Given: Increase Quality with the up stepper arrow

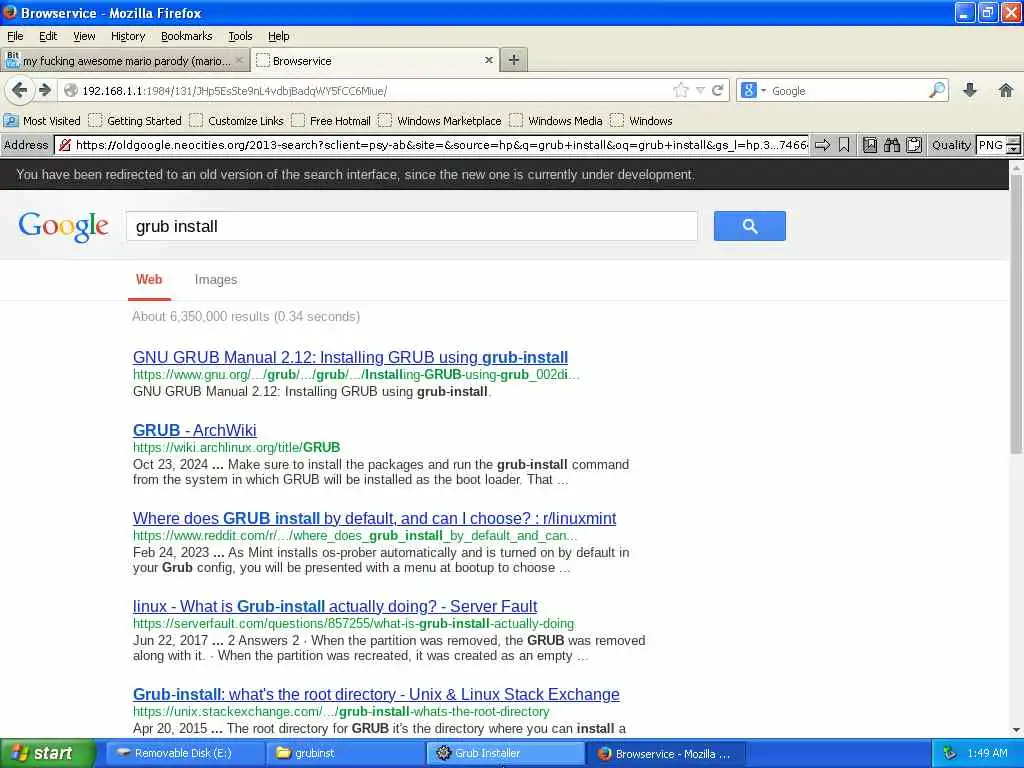Looking at the screenshot, I should pyautogui.click(x=1014, y=140).
